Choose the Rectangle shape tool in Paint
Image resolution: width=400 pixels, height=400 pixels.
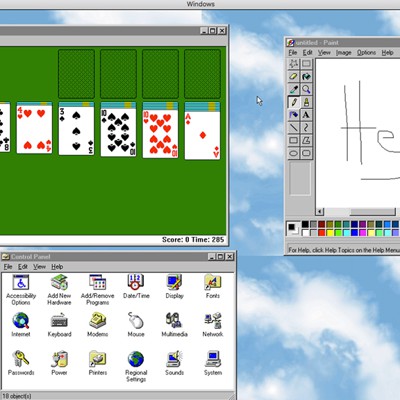[293, 140]
